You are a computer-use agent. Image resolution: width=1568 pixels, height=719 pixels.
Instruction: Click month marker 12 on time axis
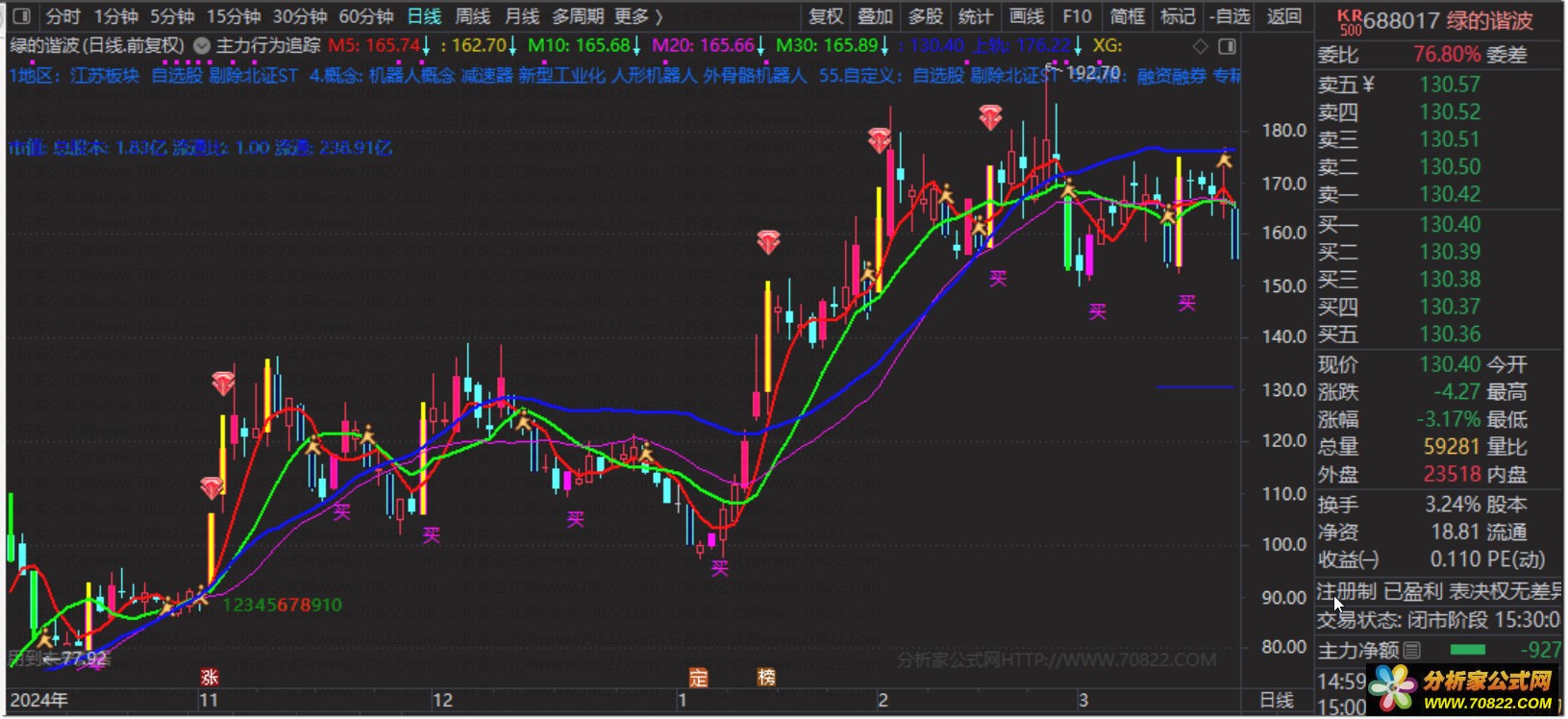442,700
